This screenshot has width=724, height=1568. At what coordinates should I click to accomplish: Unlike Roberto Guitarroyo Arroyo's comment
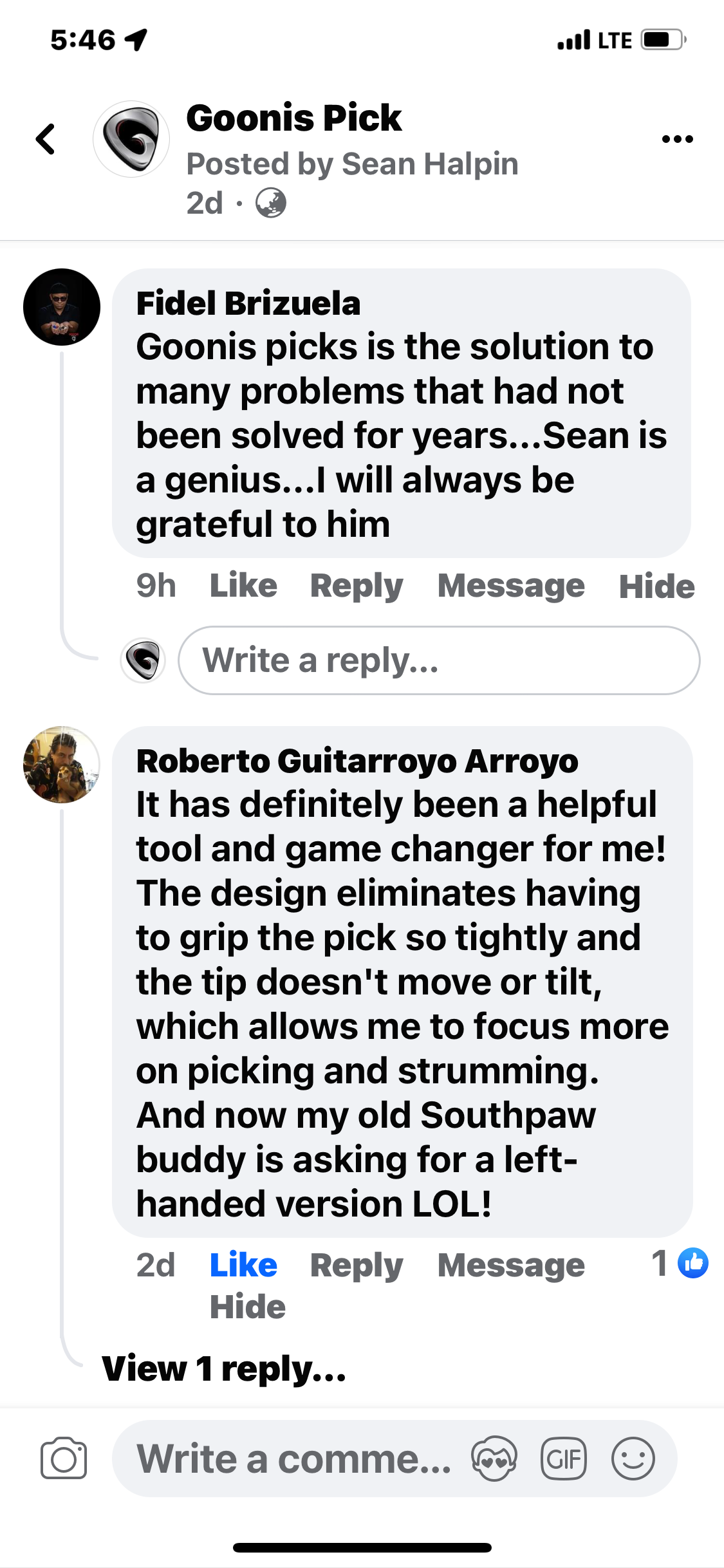(243, 1265)
